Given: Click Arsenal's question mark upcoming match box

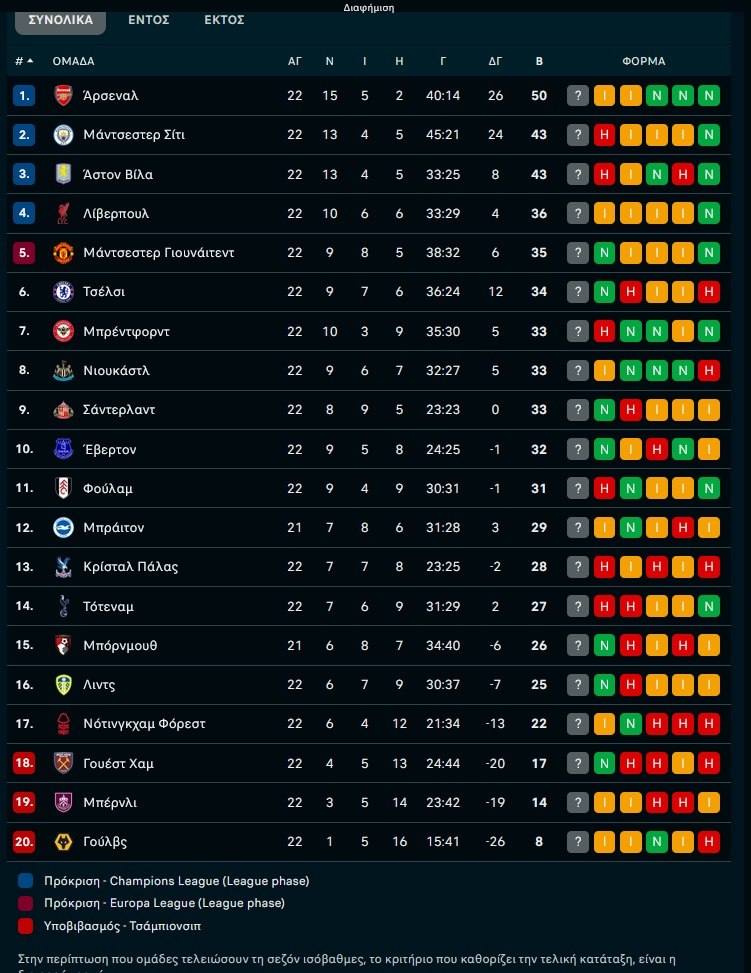Looking at the screenshot, I should 577,96.
